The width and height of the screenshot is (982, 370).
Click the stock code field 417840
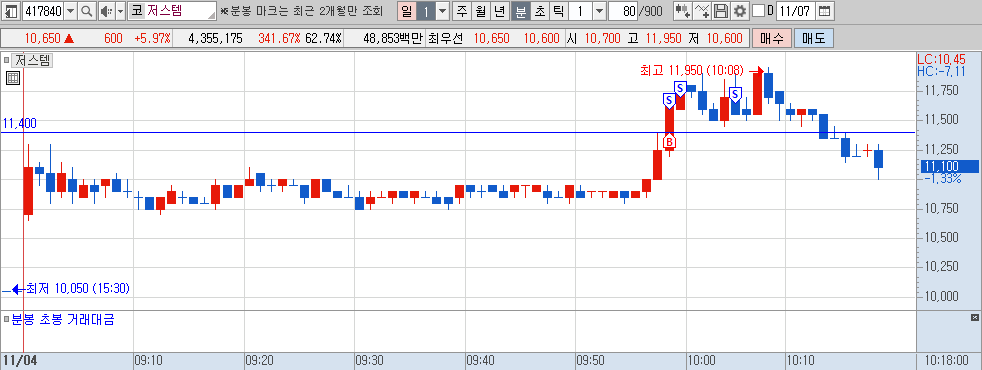point(43,11)
